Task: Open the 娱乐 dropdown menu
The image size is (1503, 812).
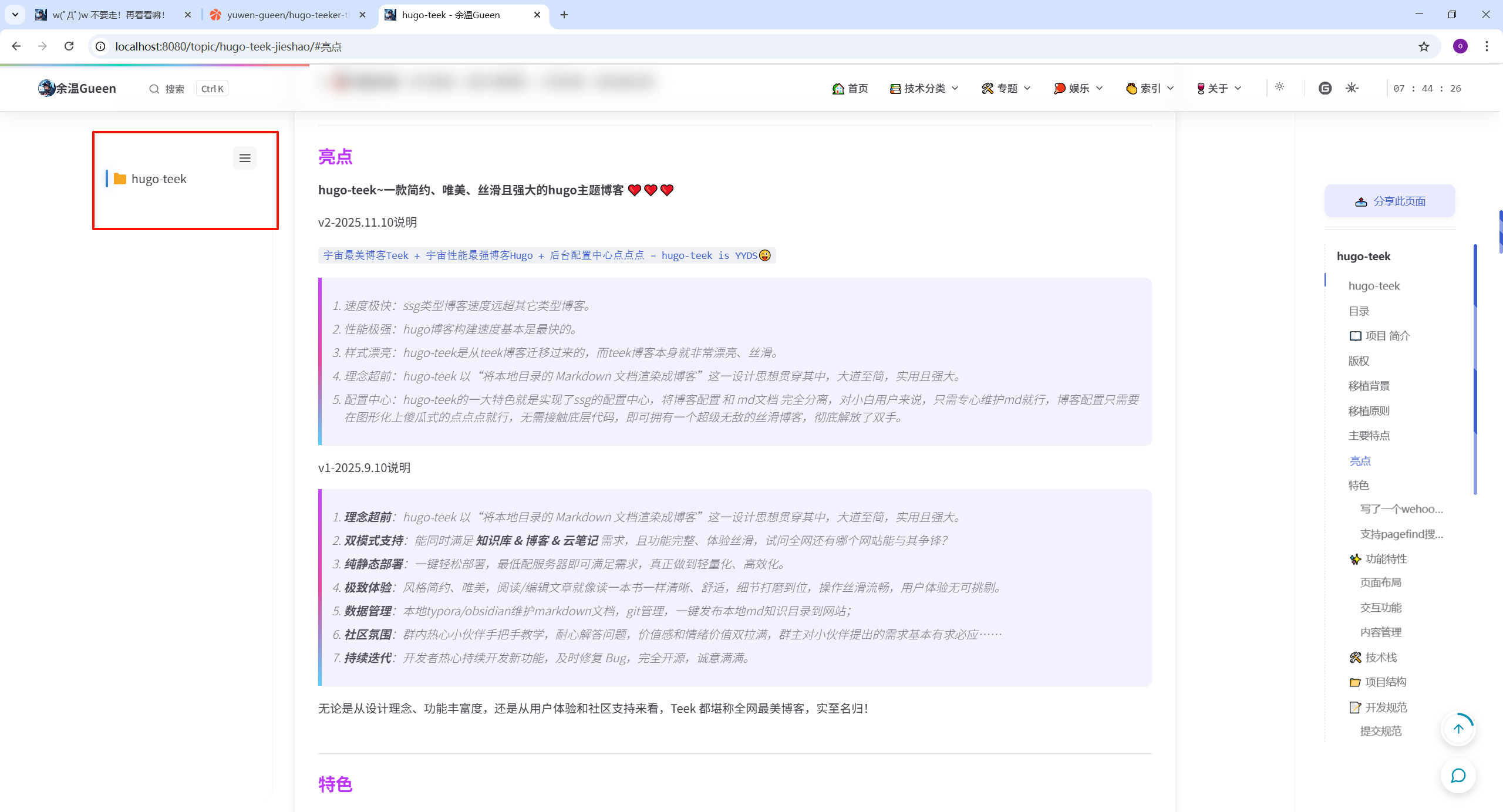Action: [1079, 88]
